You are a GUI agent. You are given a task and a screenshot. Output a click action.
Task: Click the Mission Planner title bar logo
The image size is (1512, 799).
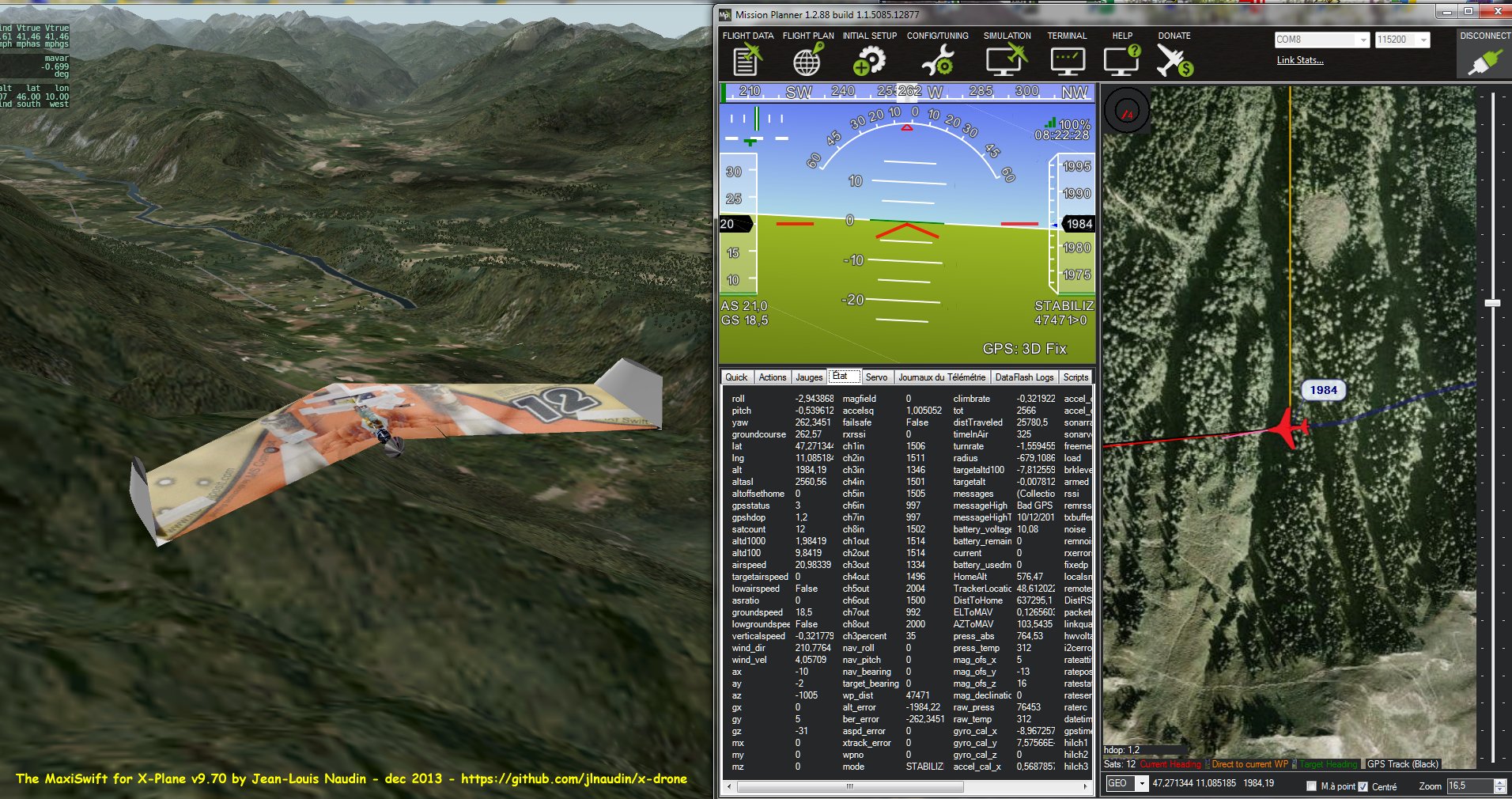(x=725, y=14)
